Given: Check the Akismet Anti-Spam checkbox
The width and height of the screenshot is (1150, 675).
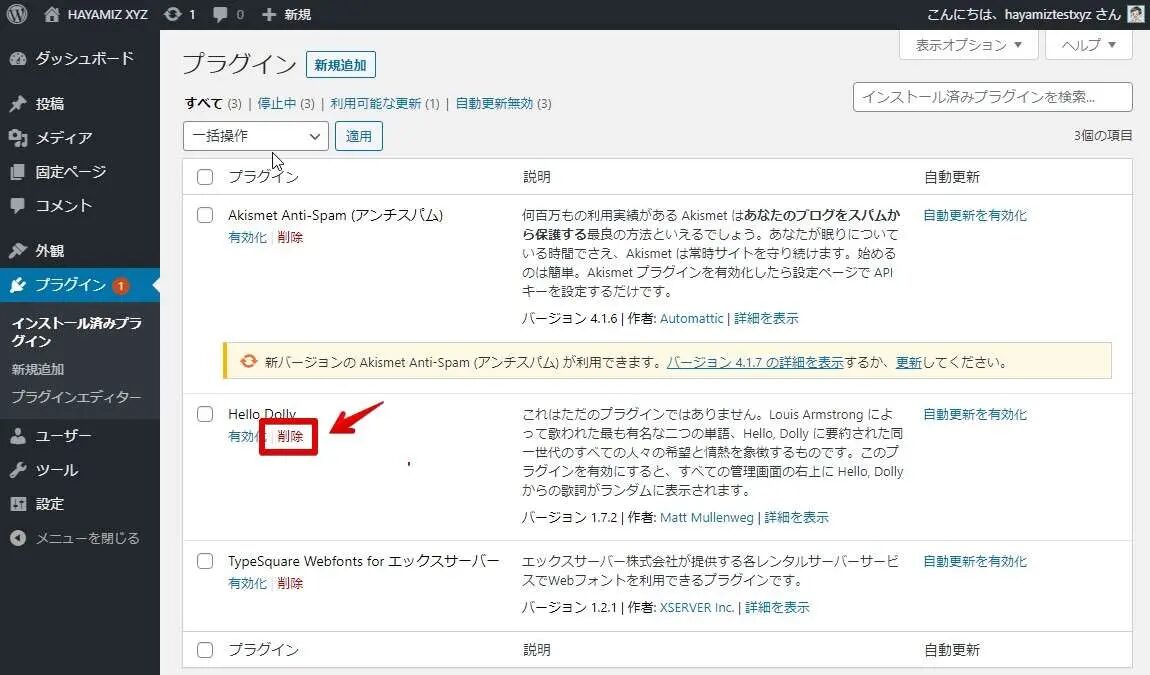Looking at the screenshot, I should tap(205, 215).
